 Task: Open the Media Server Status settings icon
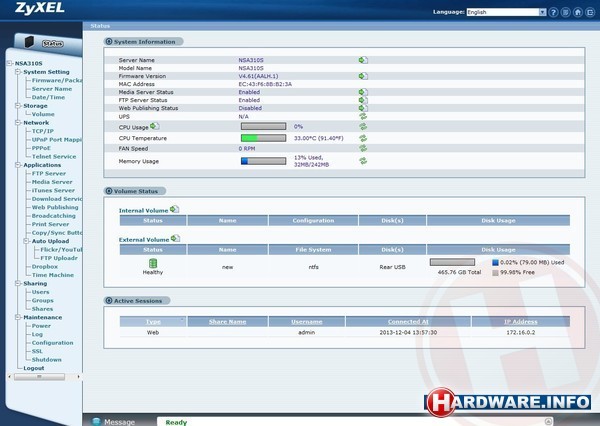363,92
